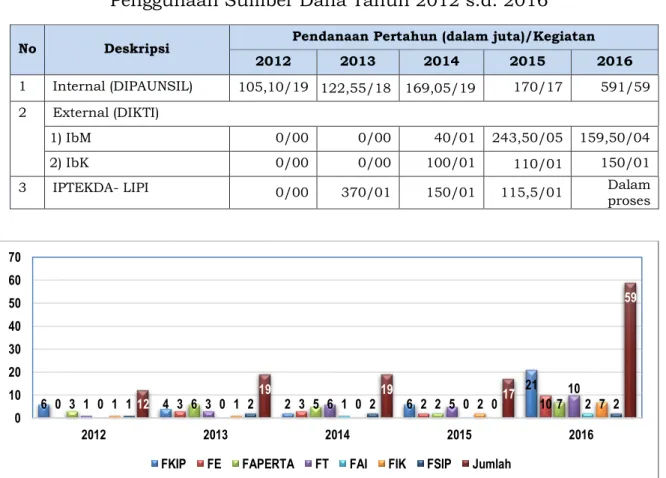666x478 pixels.
Task: Select the 2012 Jumlah bar labeled 12
Action: coord(143,403)
